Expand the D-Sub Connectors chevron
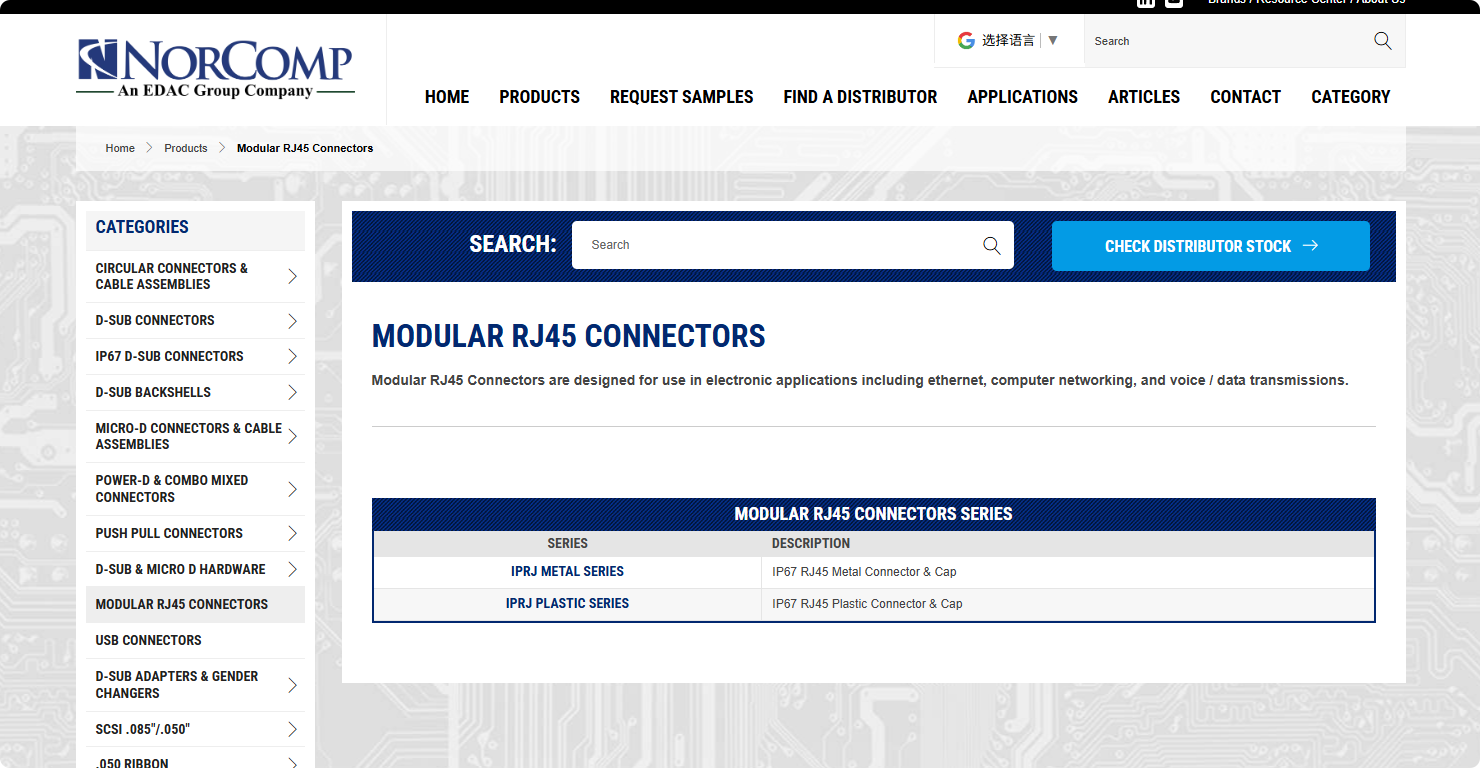Image resolution: width=1480 pixels, height=768 pixels. [x=292, y=320]
